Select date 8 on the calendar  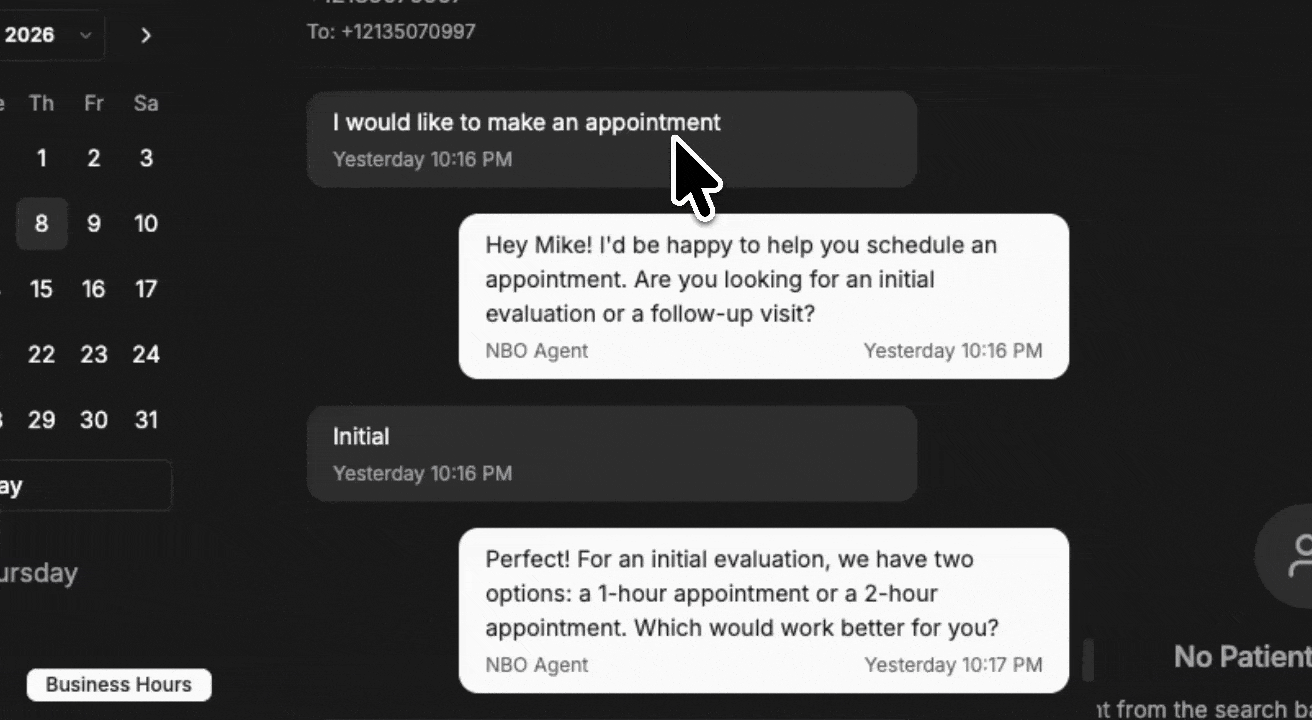tap(41, 223)
